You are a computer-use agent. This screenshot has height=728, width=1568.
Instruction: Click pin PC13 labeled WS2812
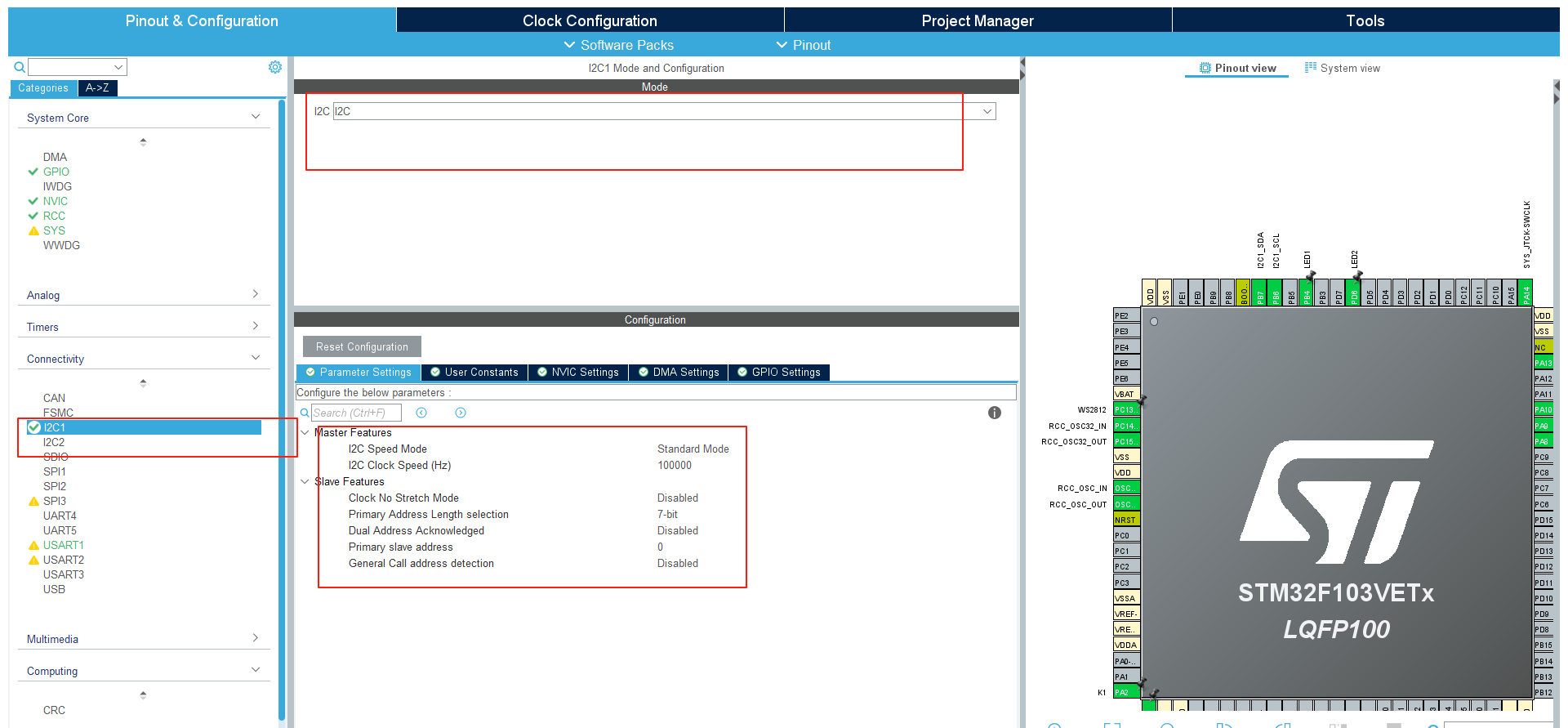tap(1126, 409)
